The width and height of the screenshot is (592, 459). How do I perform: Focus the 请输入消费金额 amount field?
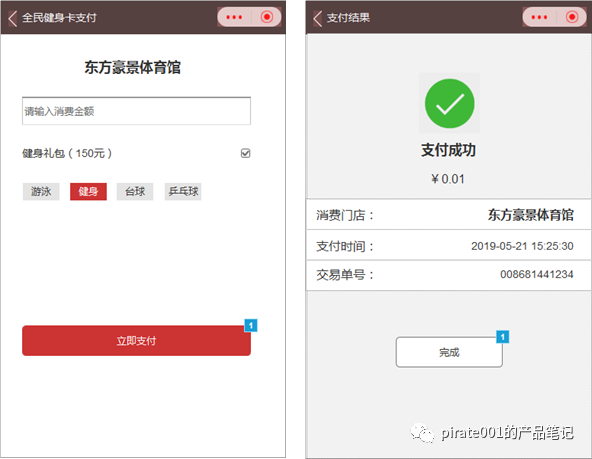click(136, 111)
